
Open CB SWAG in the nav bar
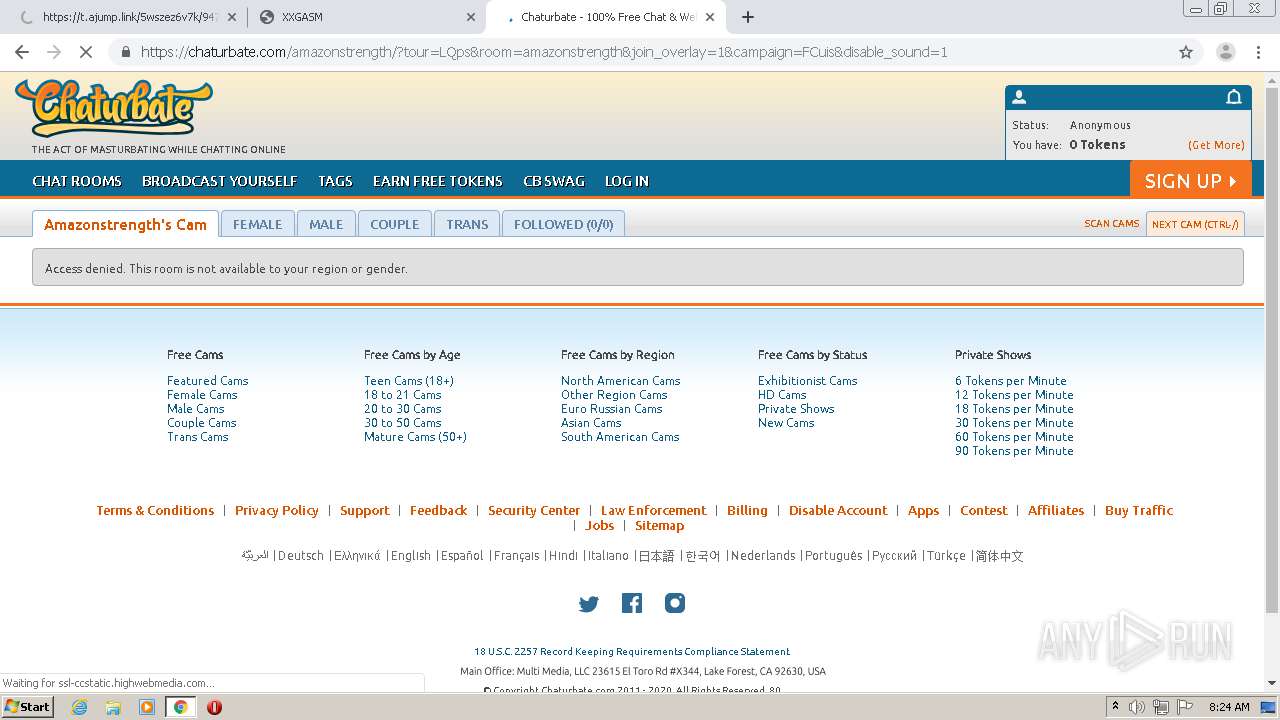(554, 181)
